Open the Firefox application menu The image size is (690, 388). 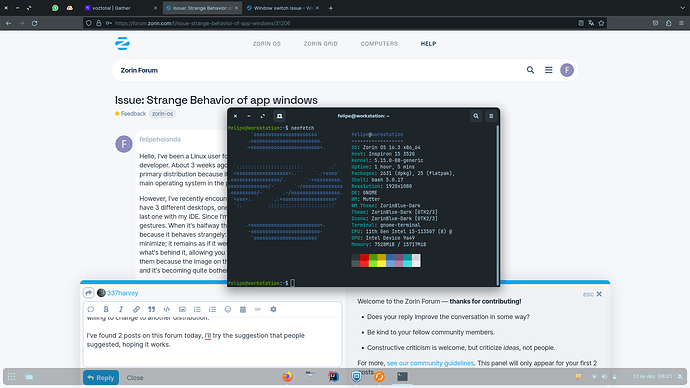coord(681,23)
